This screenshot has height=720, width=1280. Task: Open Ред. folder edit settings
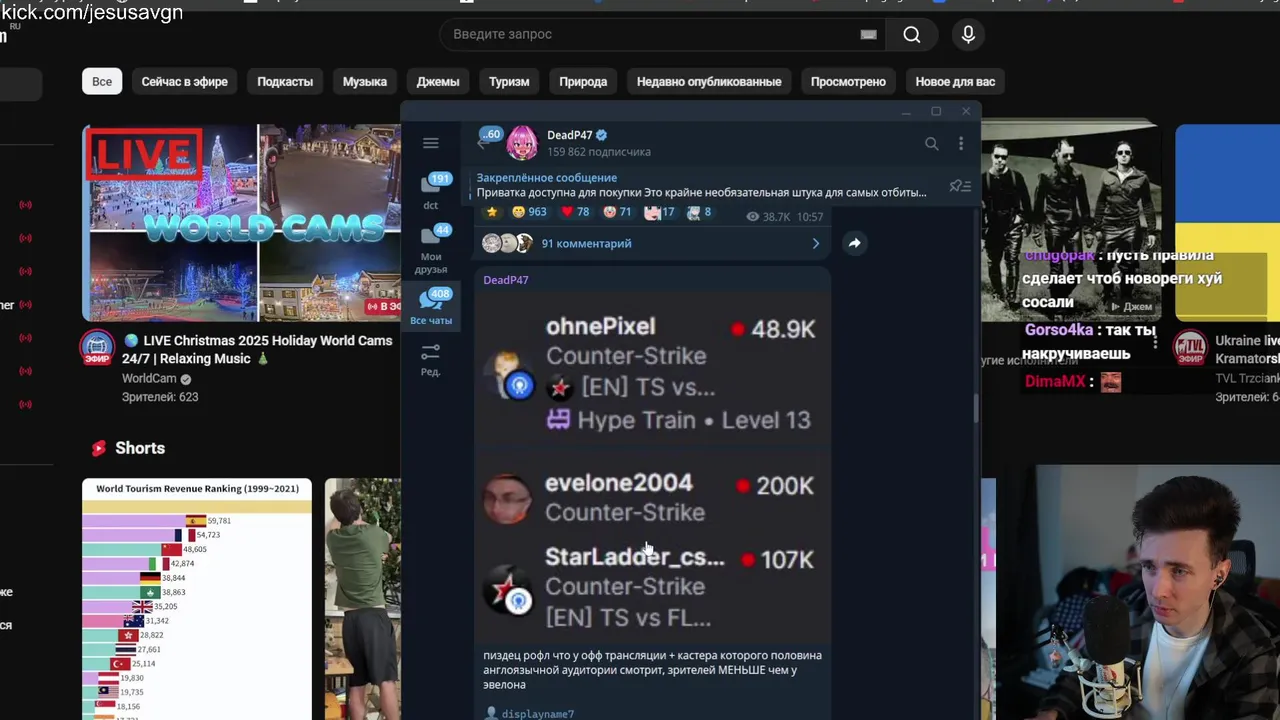[431, 360]
